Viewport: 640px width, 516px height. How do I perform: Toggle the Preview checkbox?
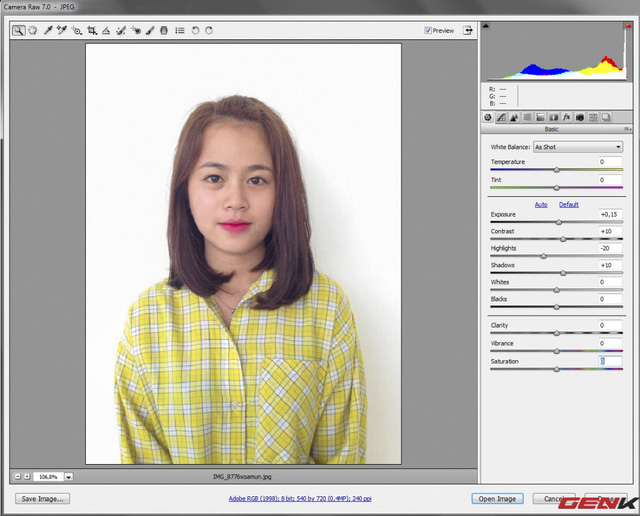428,30
